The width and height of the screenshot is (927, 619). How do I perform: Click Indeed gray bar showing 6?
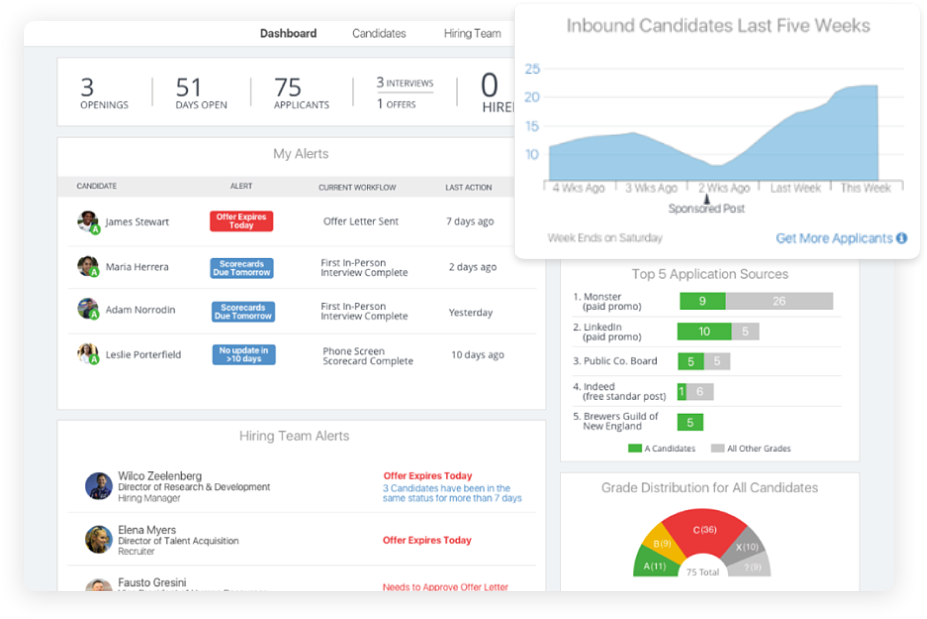click(700, 391)
